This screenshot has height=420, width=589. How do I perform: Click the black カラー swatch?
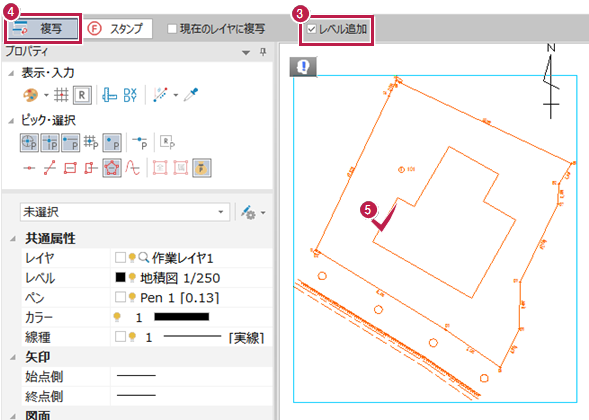pyautogui.click(x=182, y=317)
